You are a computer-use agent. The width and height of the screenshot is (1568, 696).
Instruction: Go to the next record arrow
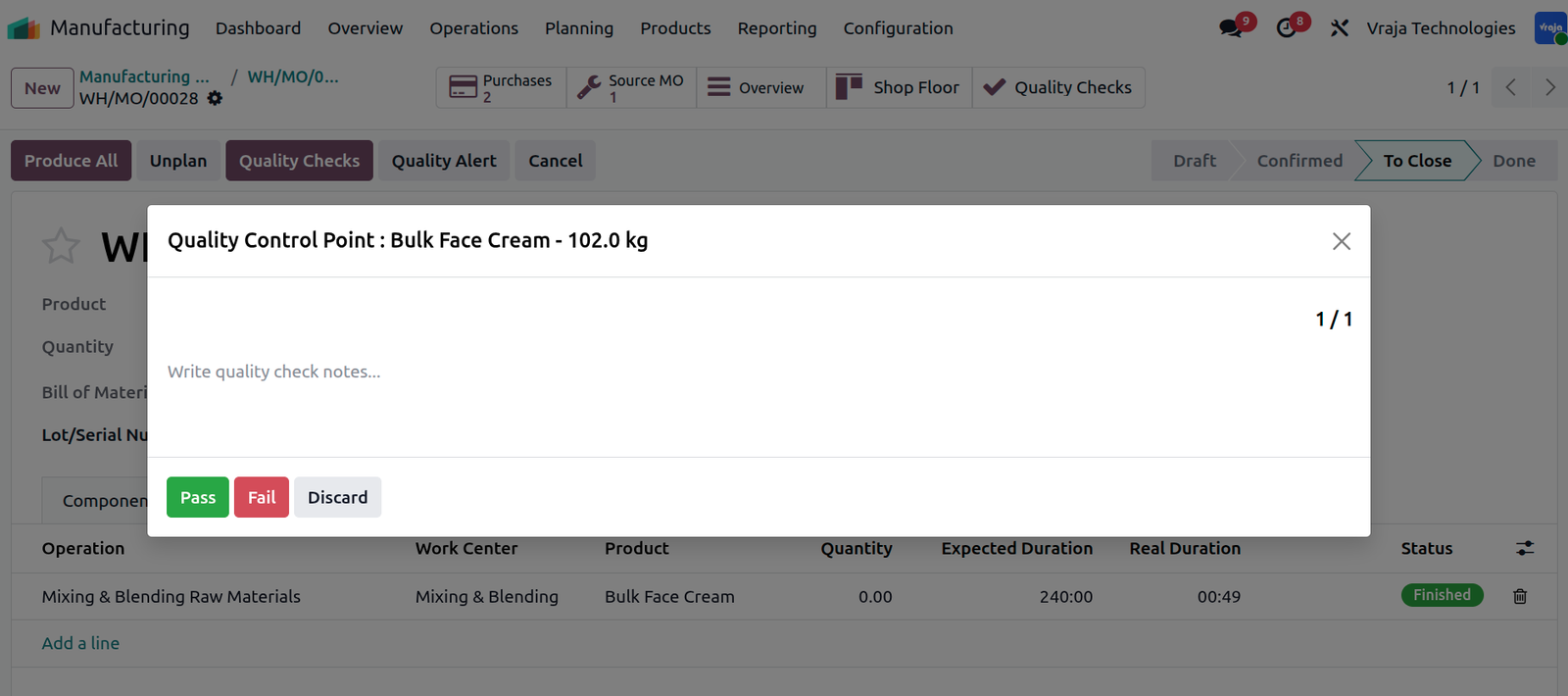[x=1548, y=87]
